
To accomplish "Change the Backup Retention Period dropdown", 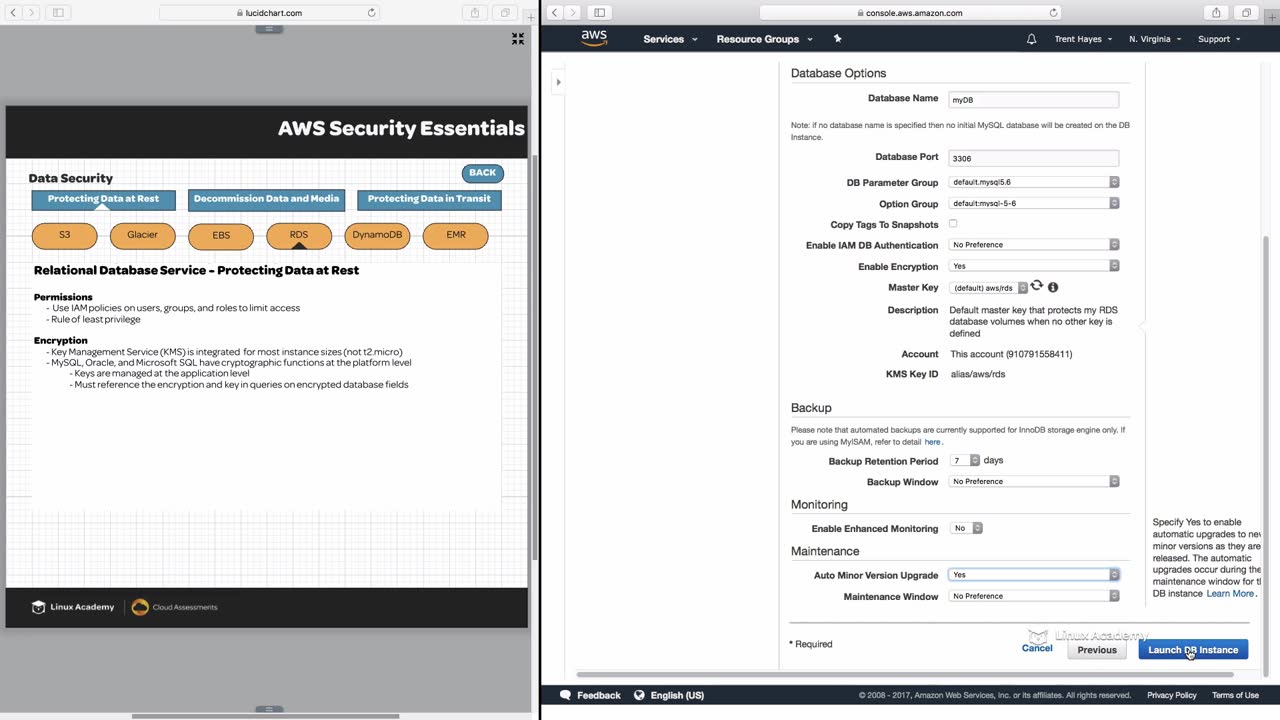I will [964, 461].
